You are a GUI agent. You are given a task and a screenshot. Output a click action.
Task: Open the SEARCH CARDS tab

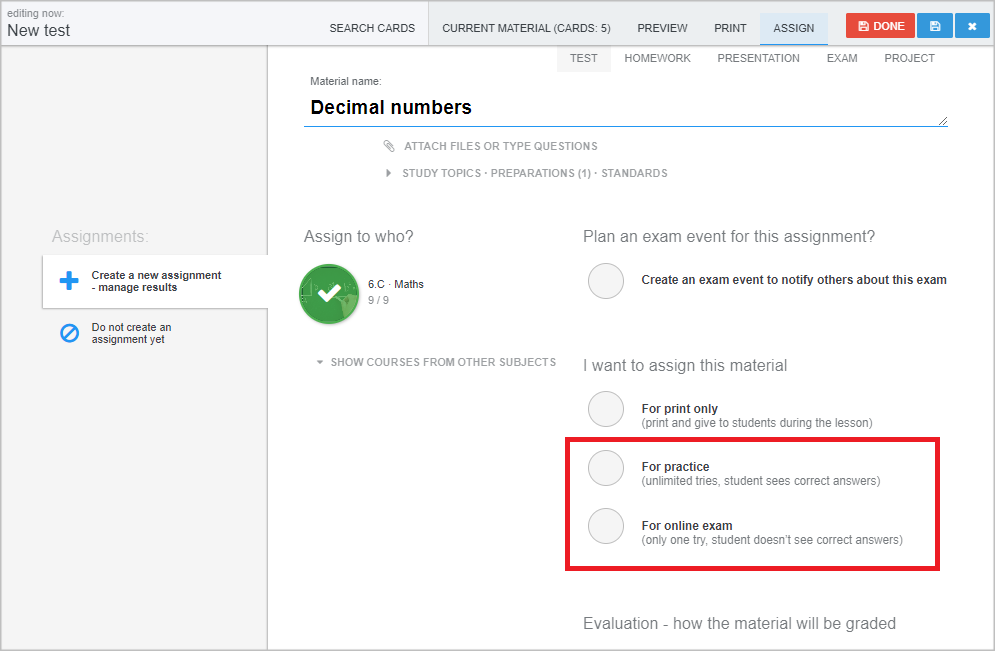372,28
